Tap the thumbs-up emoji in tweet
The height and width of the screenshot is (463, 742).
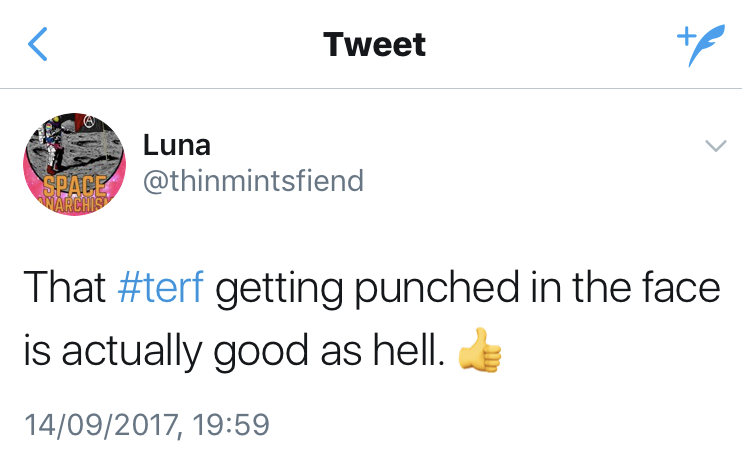point(479,353)
